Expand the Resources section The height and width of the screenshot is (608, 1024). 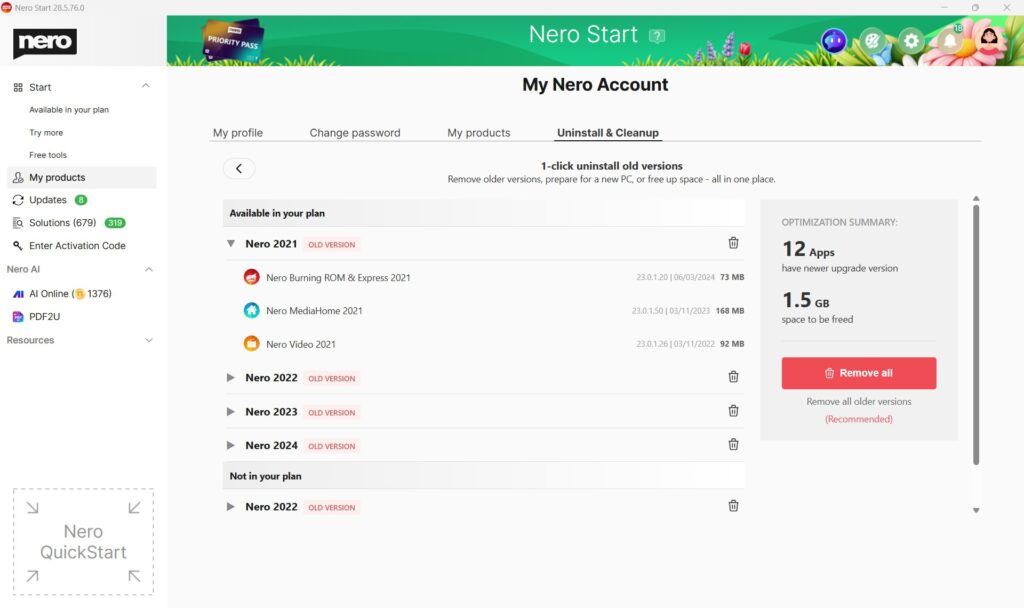click(149, 340)
